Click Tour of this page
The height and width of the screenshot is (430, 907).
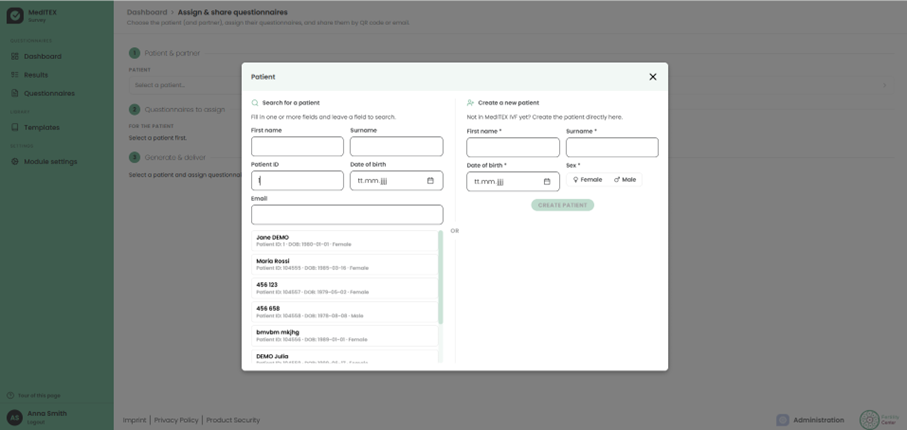[x=39, y=396]
